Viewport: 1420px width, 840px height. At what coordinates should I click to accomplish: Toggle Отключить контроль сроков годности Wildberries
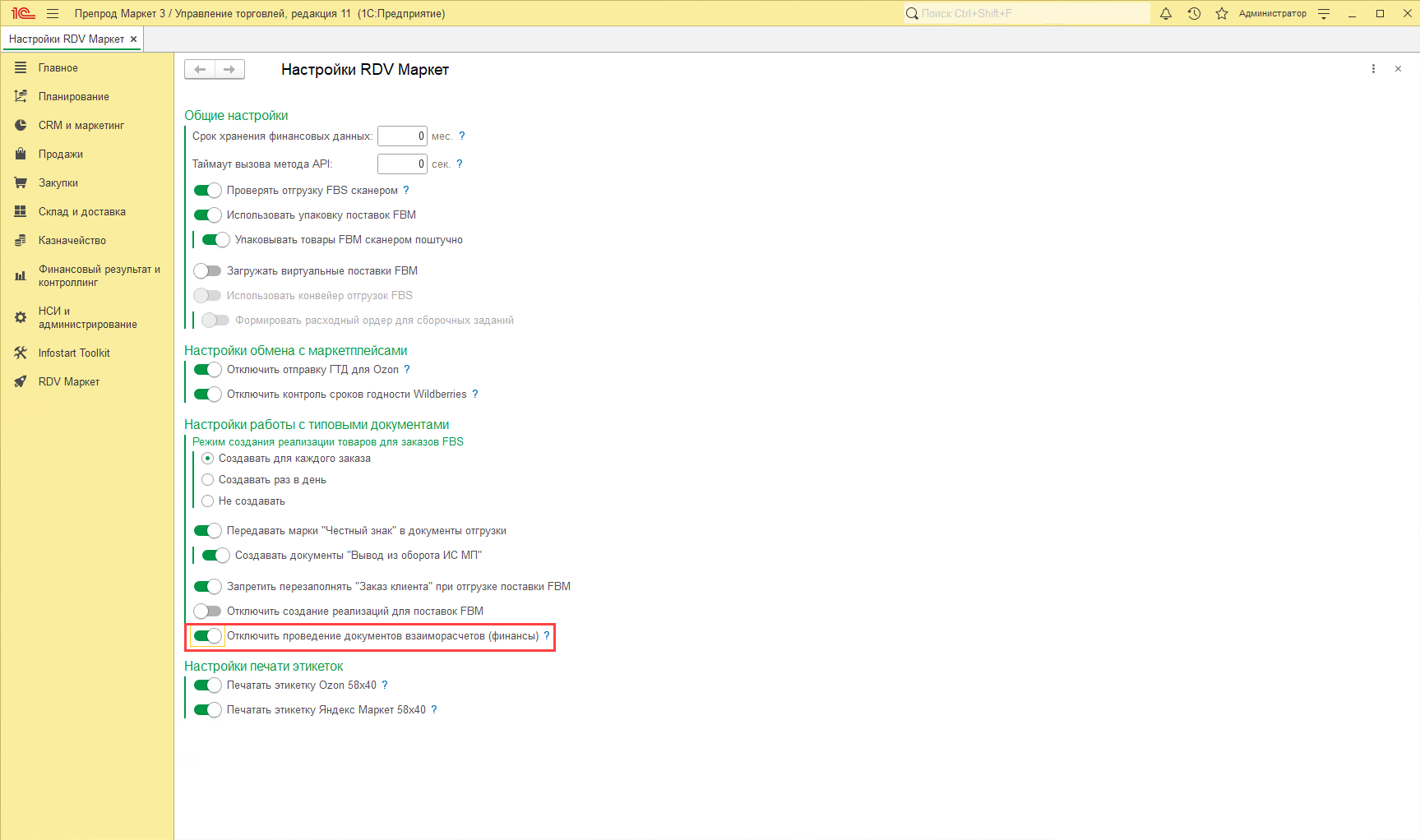pyautogui.click(x=208, y=395)
